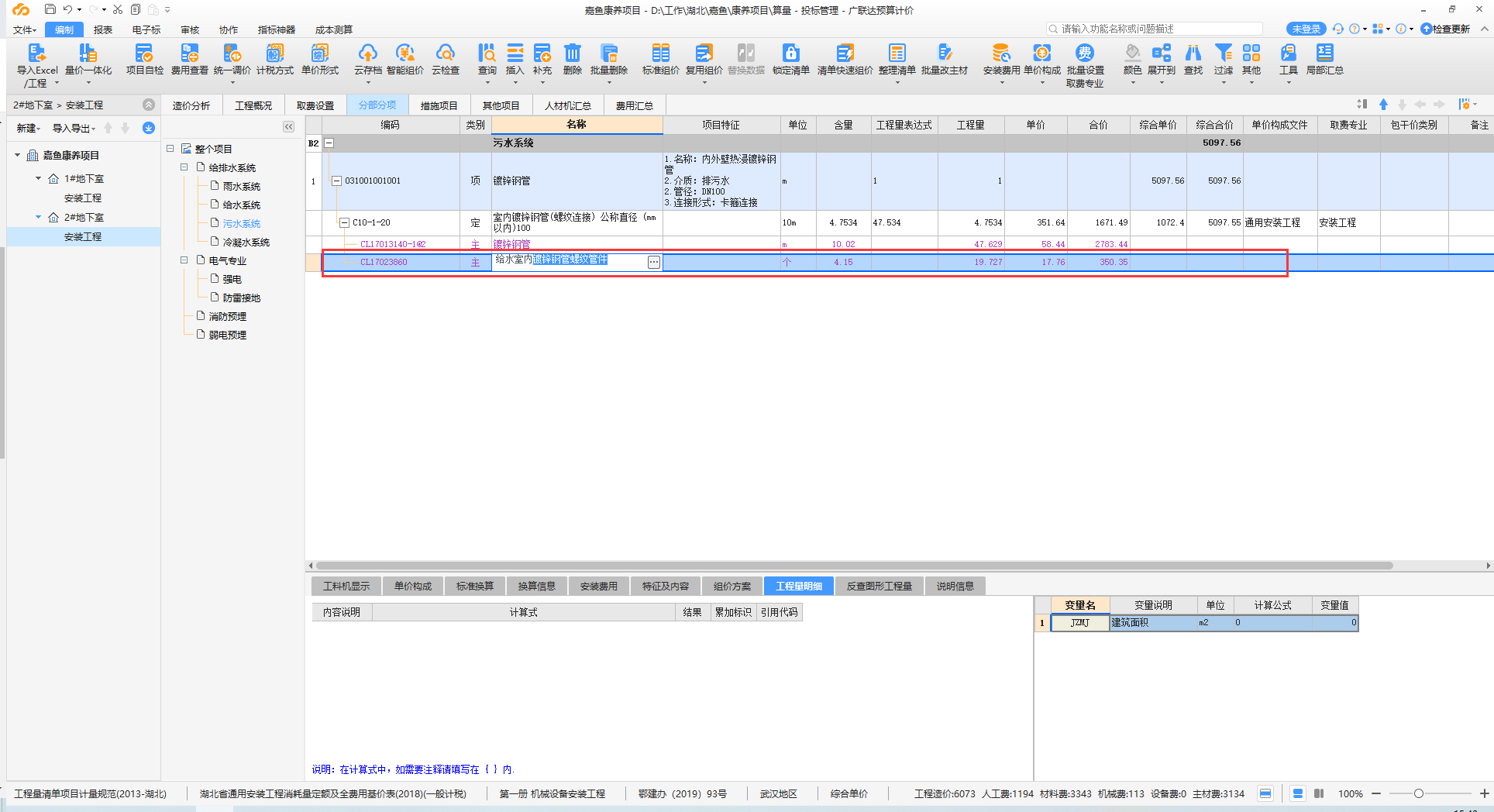1494x812 pixels.
Task: Switch to the 电子标 ribbon tab
Action: coord(146,29)
